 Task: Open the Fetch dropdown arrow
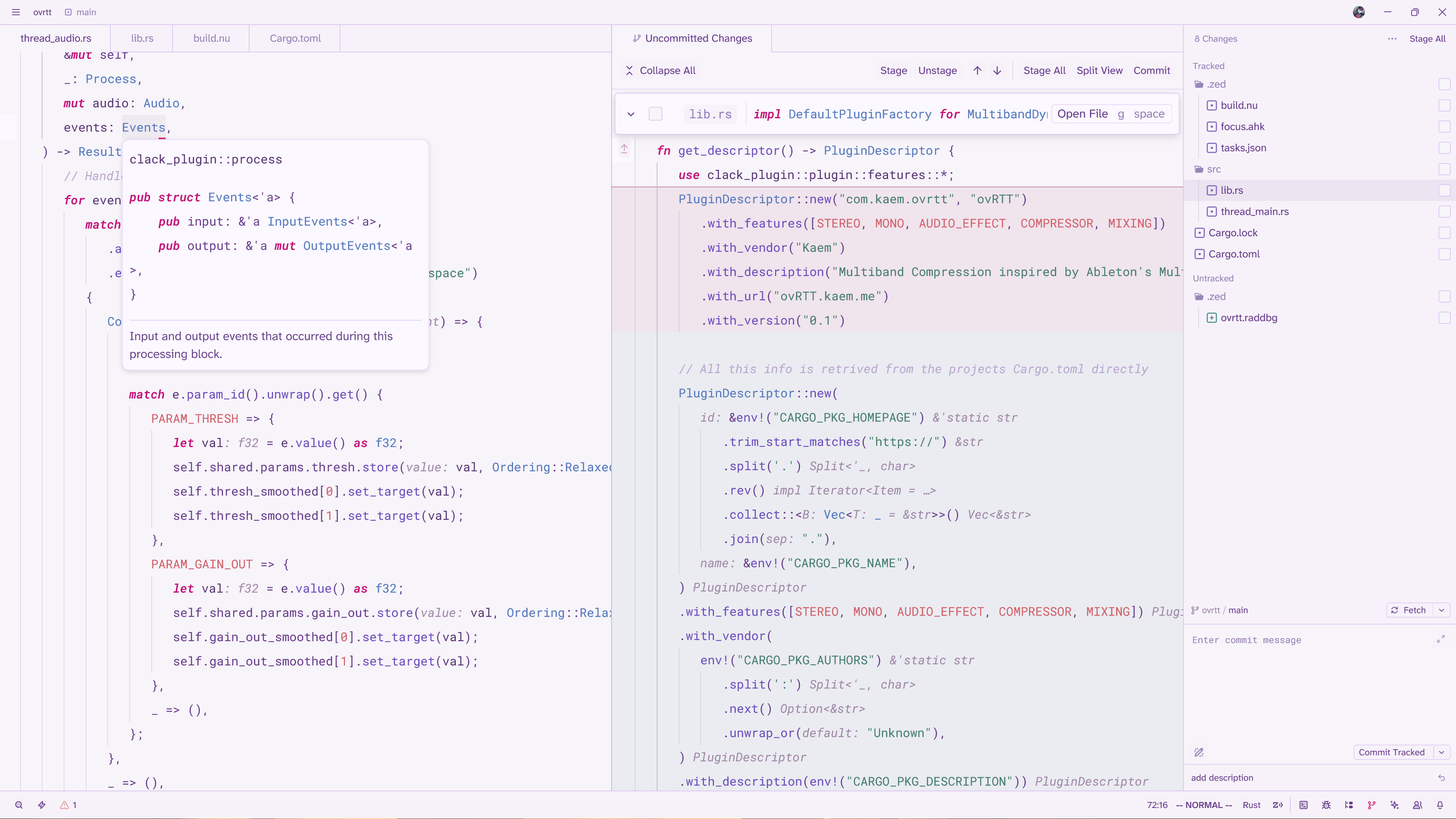[1442, 610]
